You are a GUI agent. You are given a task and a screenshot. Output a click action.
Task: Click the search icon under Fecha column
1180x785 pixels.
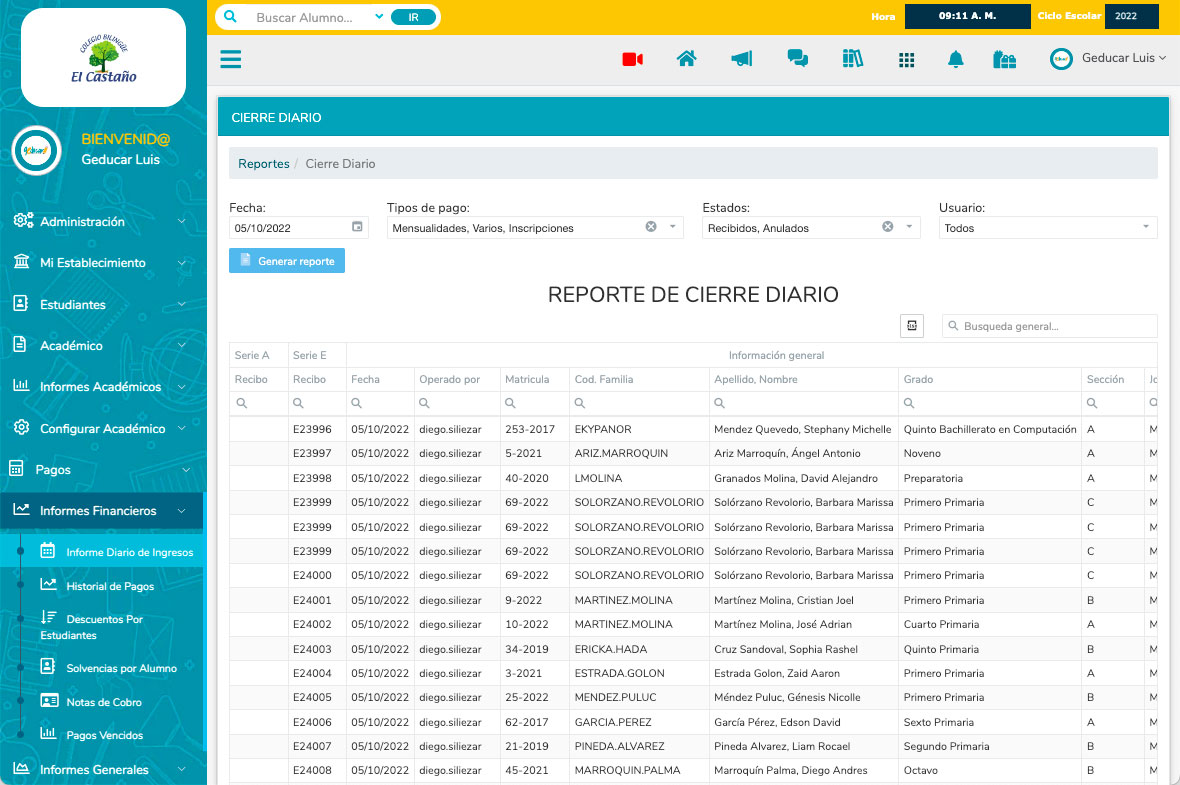357,403
